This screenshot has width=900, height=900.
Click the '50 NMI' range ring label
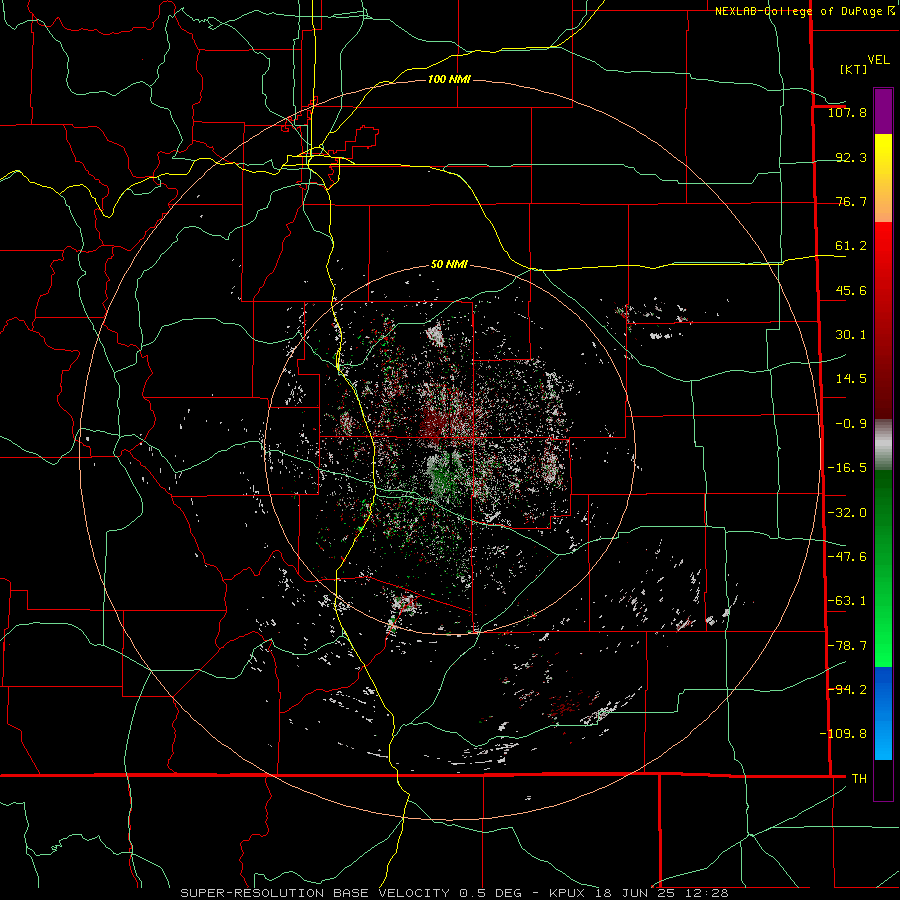[449, 264]
